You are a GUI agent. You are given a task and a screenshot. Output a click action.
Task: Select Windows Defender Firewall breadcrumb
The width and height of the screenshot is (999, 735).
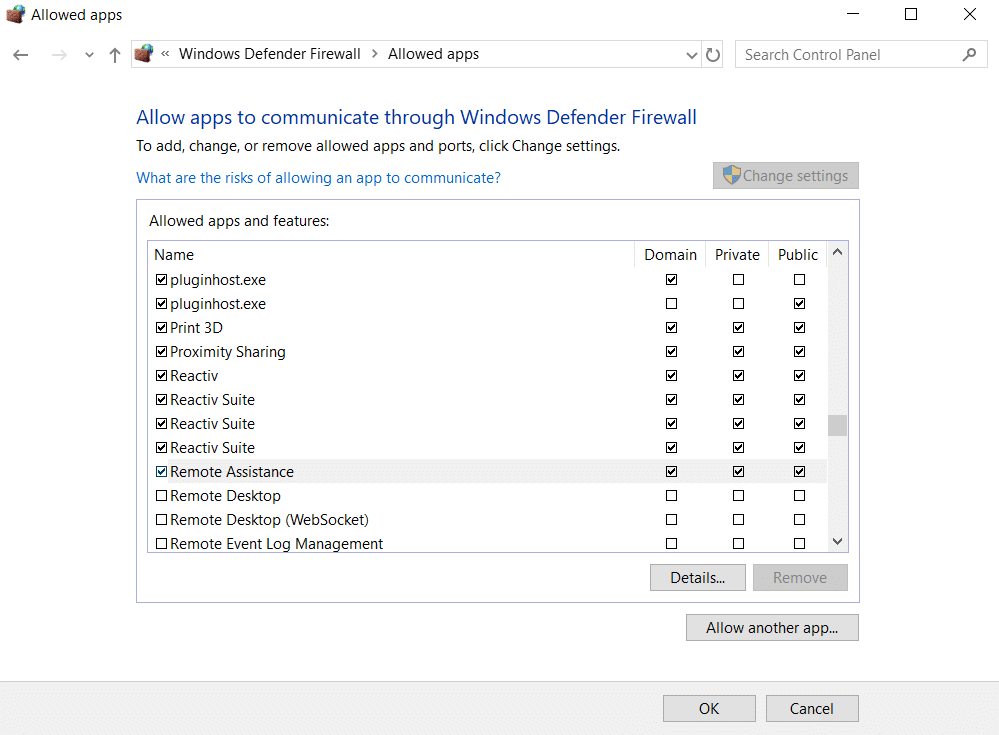click(x=269, y=53)
